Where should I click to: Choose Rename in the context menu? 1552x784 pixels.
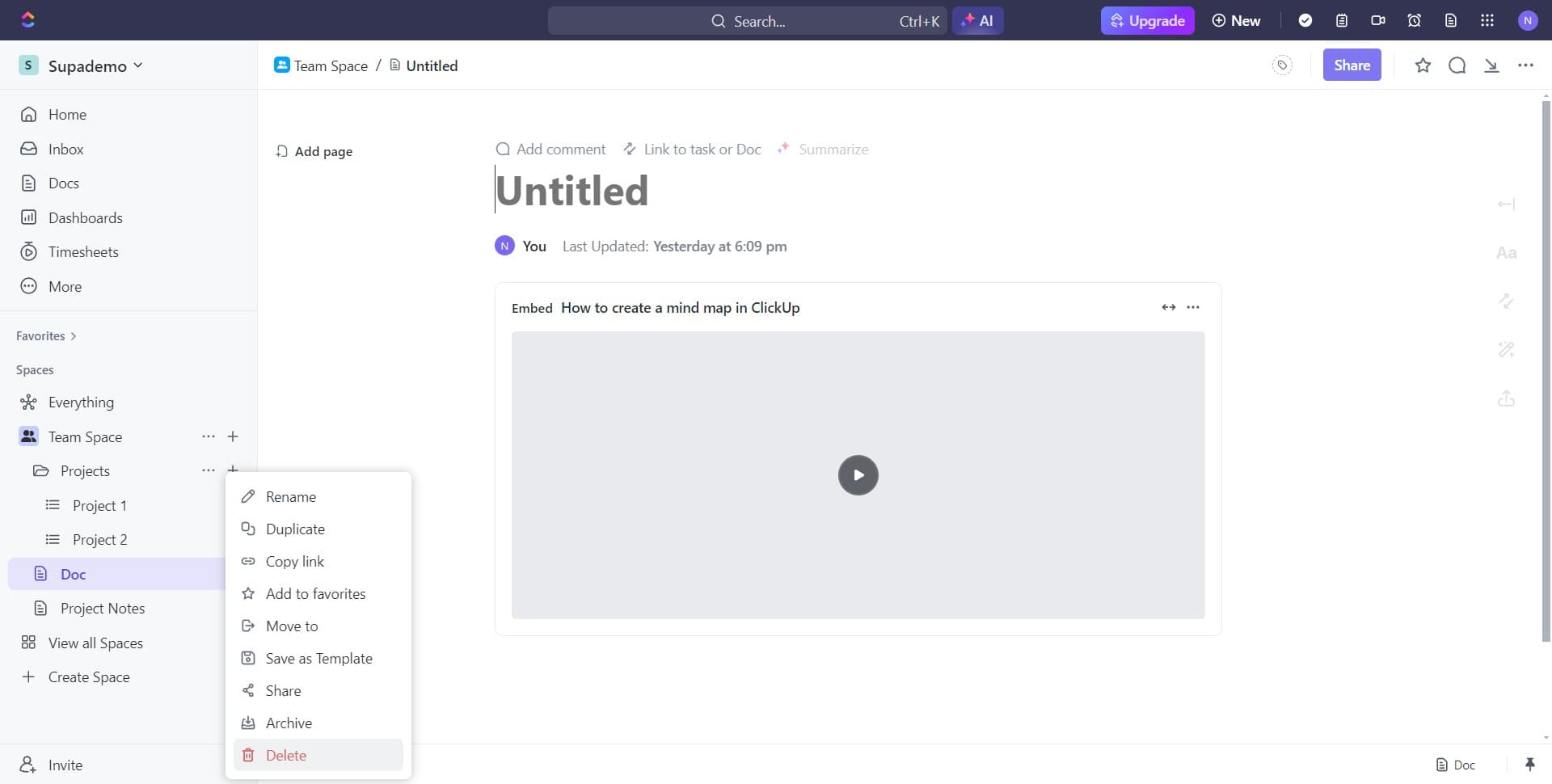291,496
